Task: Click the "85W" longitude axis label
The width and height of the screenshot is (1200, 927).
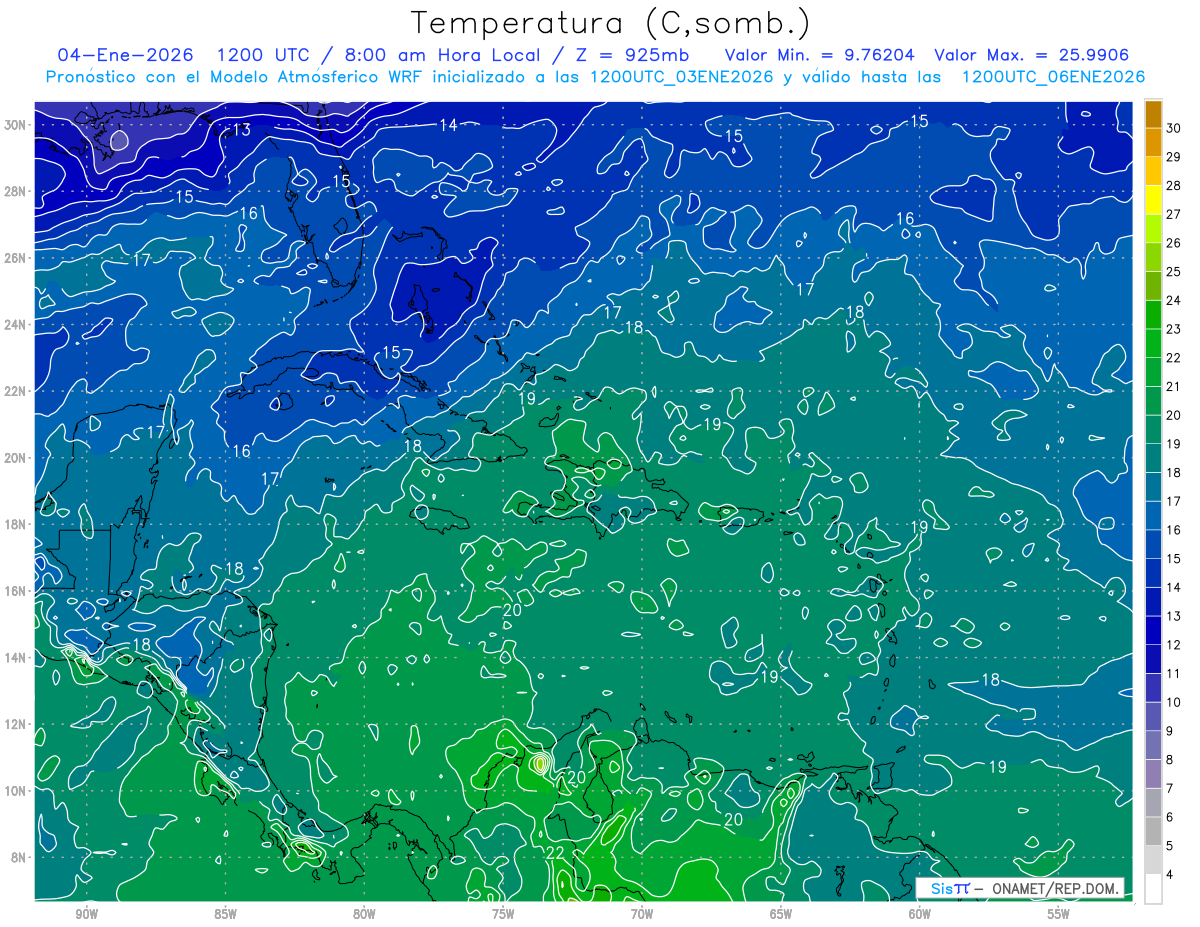Action: [x=225, y=914]
